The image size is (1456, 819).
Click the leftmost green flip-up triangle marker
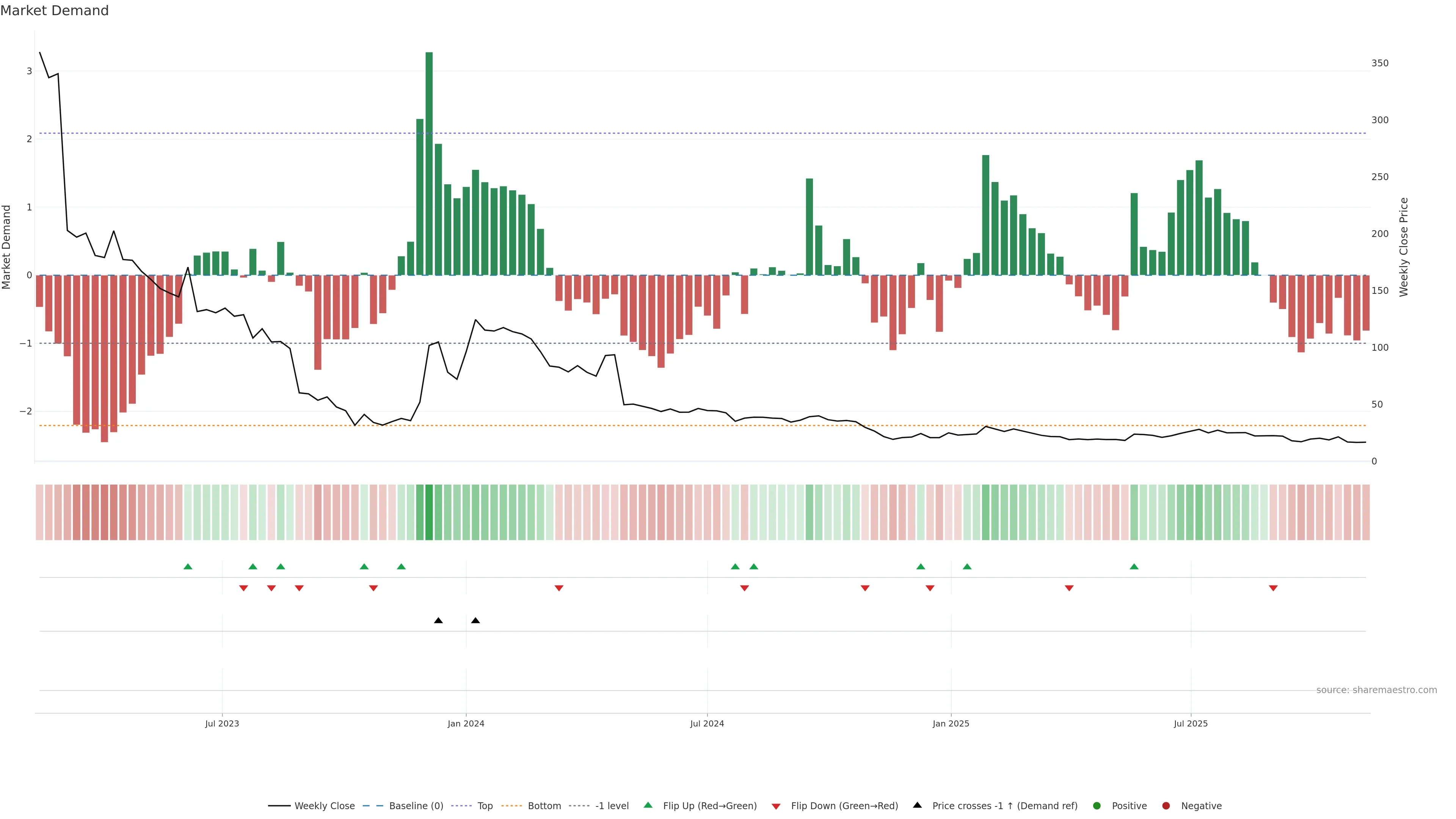188,566
